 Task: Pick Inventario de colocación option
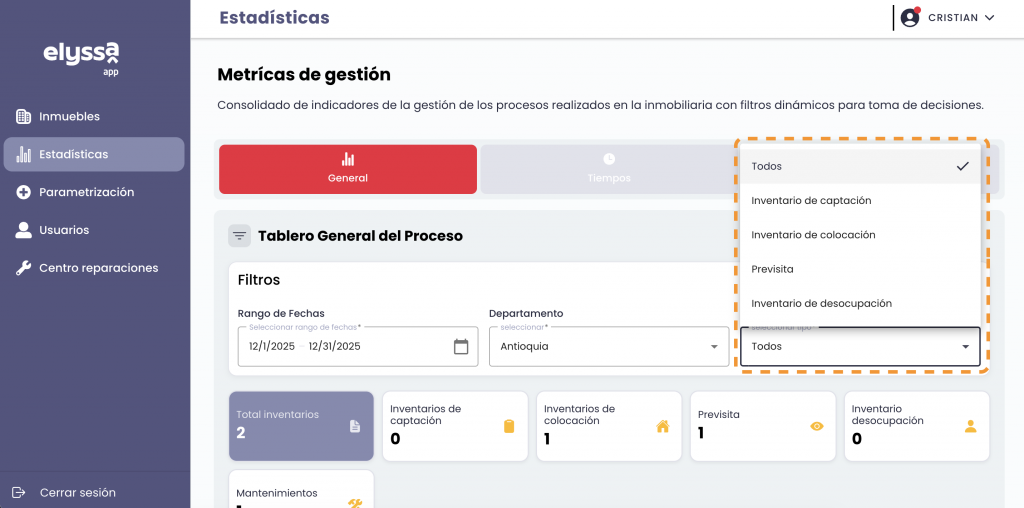click(x=813, y=235)
